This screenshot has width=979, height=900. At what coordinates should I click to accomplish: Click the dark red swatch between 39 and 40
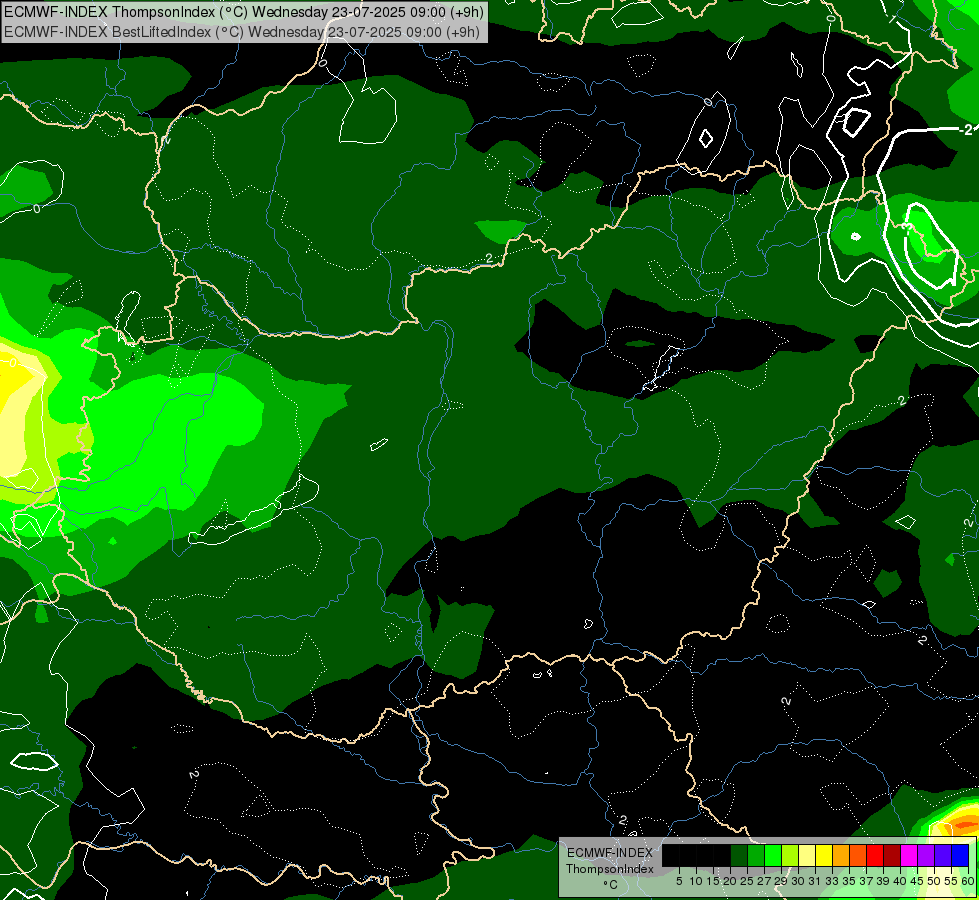[893, 855]
